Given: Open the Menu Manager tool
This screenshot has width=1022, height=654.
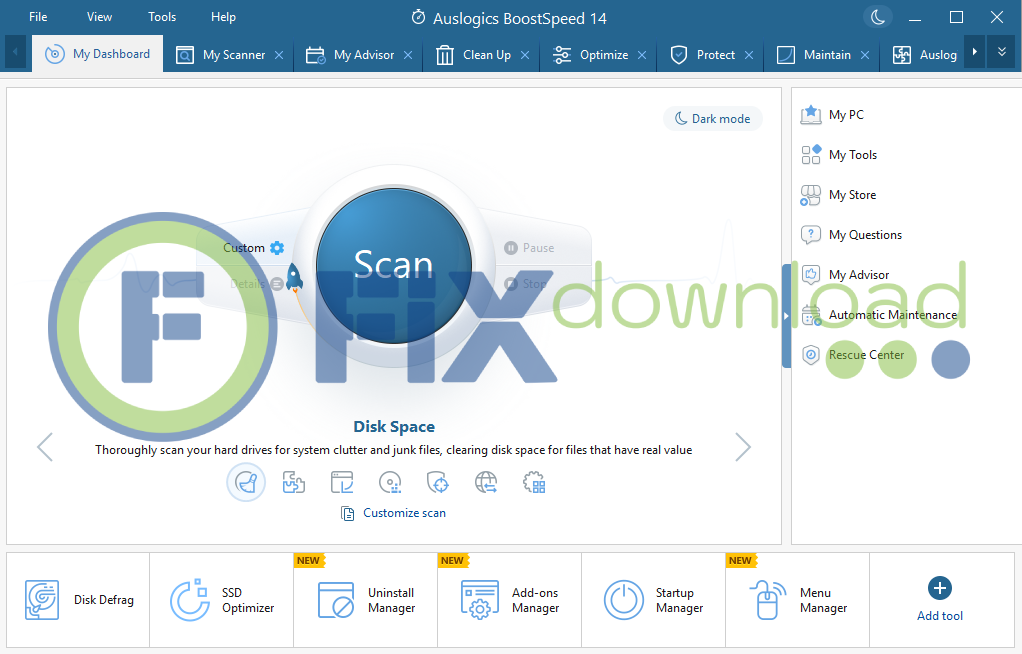Looking at the screenshot, I should click(x=797, y=600).
